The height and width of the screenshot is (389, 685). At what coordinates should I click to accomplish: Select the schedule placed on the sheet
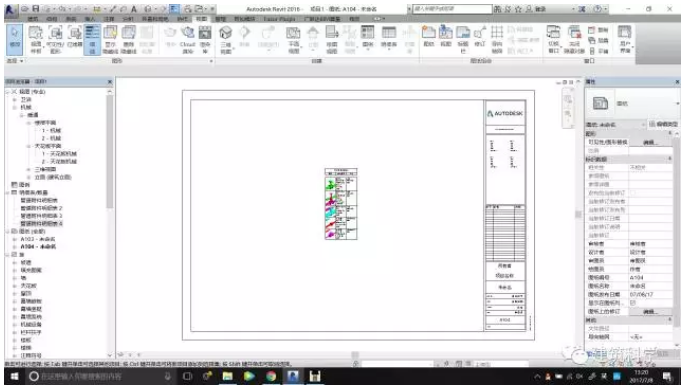(341, 204)
